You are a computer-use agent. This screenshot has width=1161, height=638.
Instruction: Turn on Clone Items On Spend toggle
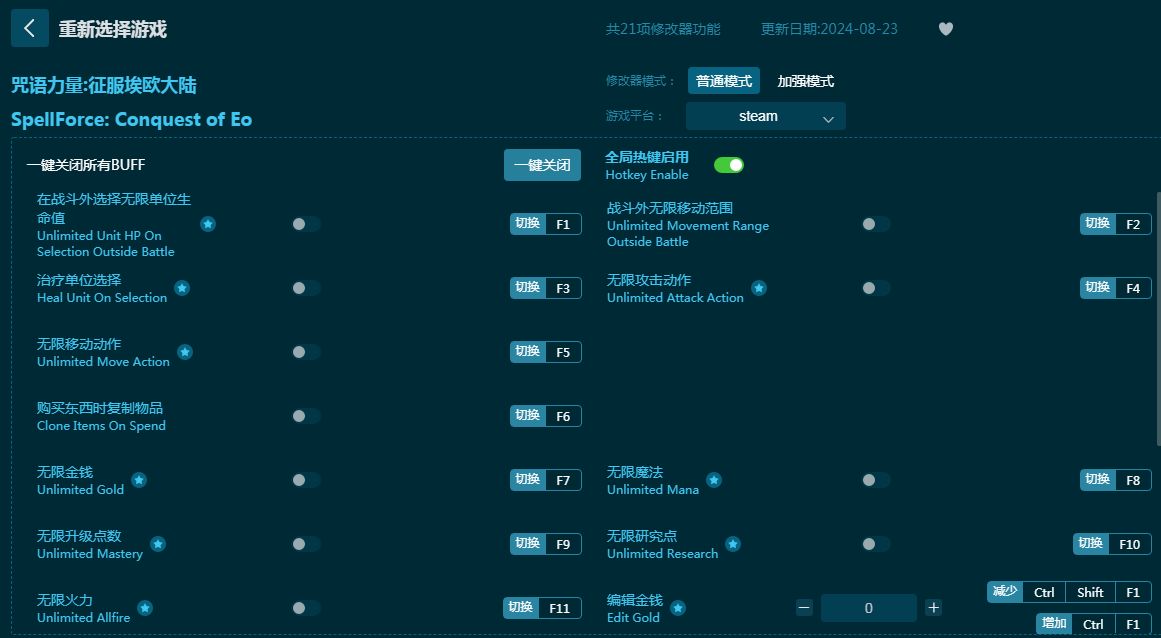(306, 416)
